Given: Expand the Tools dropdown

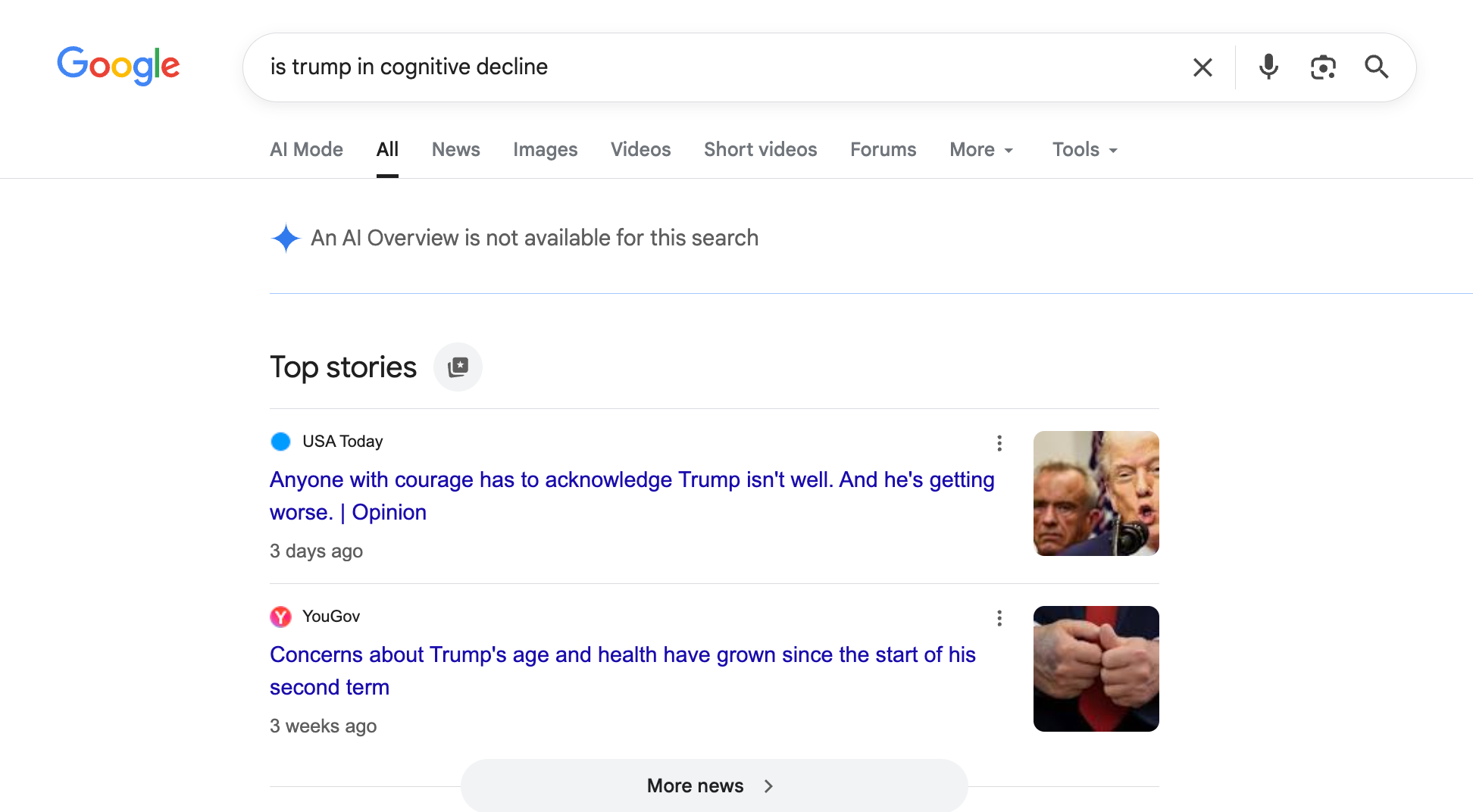Looking at the screenshot, I should pos(1084,150).
